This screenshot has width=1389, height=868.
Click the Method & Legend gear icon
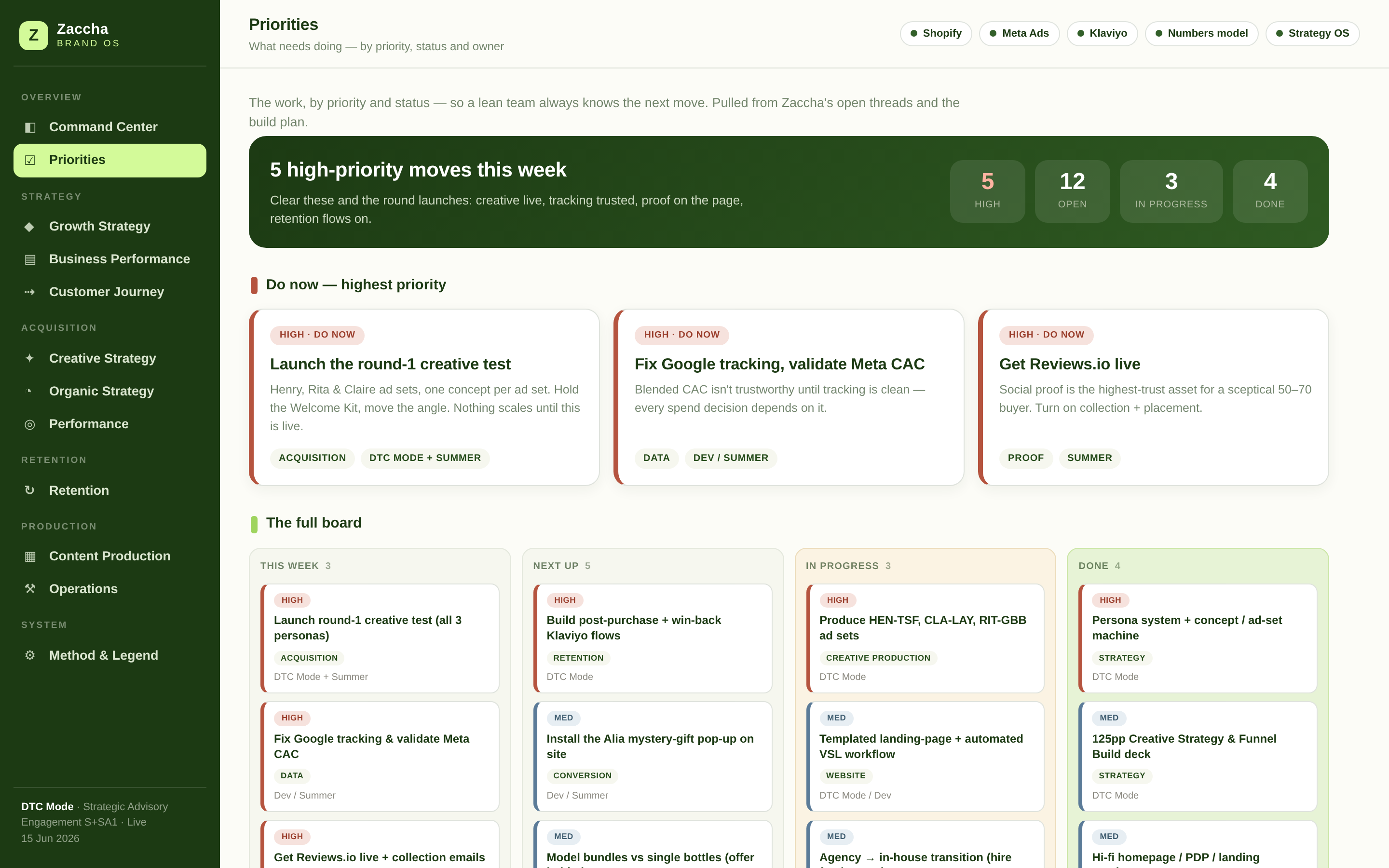(30, 656)
